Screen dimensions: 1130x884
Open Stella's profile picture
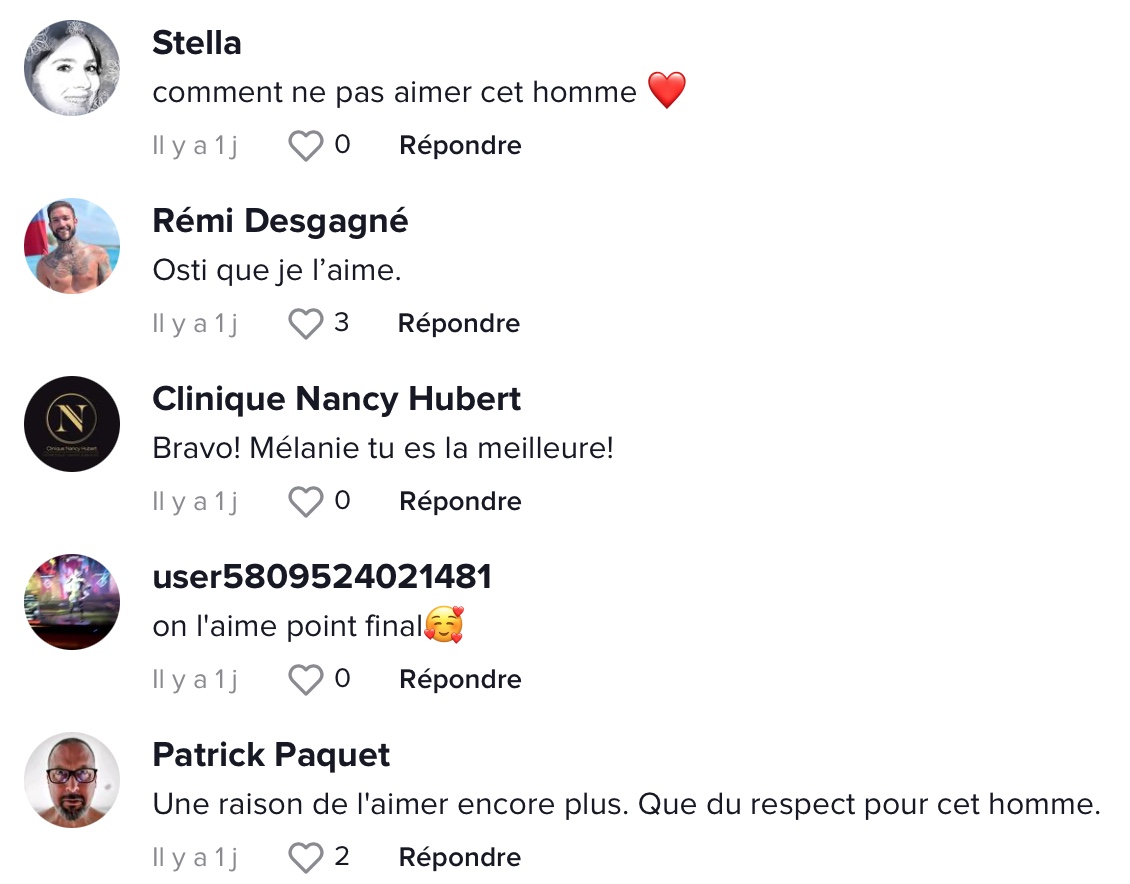point(72,68)
